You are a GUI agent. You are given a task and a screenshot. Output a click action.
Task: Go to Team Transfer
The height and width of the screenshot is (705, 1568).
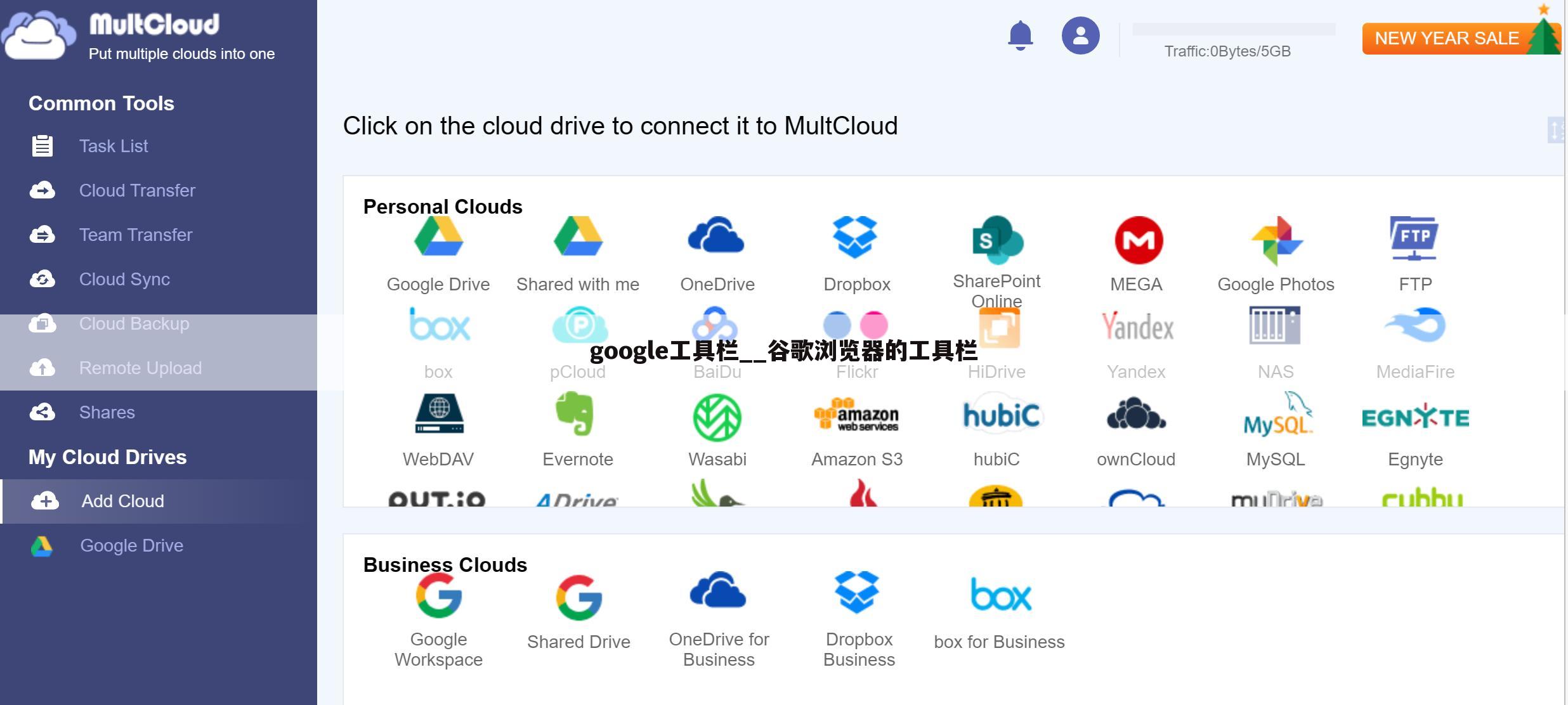(x=135, y=235)
